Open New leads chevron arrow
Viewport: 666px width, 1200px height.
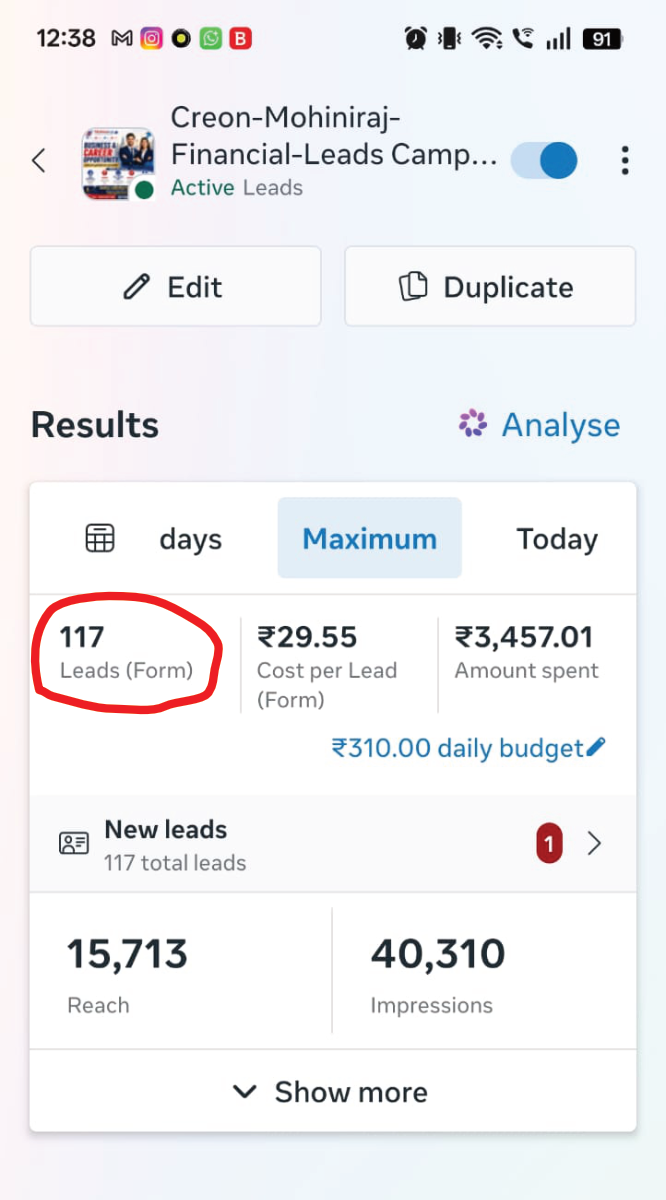(595, 844)
